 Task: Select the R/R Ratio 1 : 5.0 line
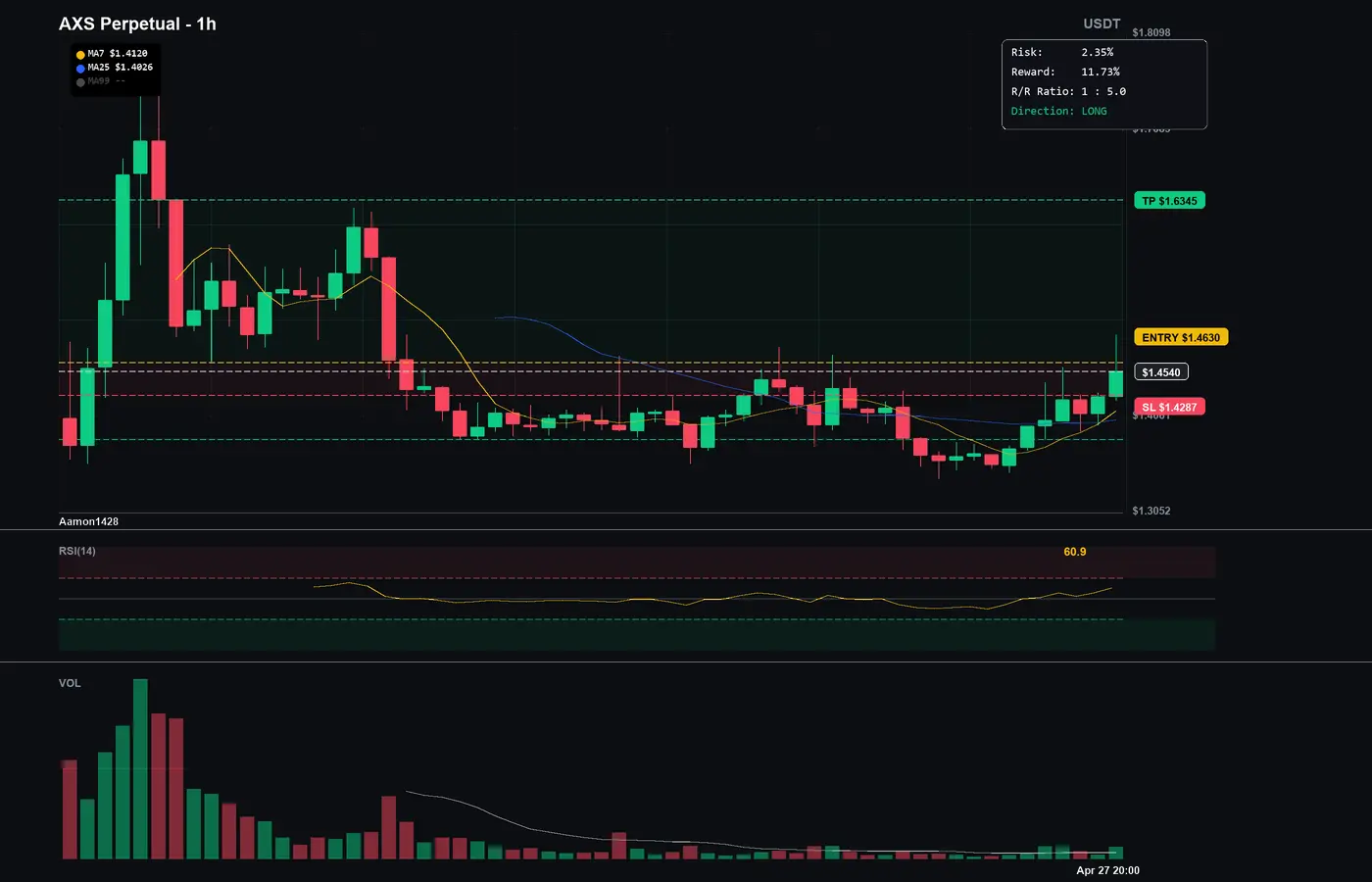1068,91
